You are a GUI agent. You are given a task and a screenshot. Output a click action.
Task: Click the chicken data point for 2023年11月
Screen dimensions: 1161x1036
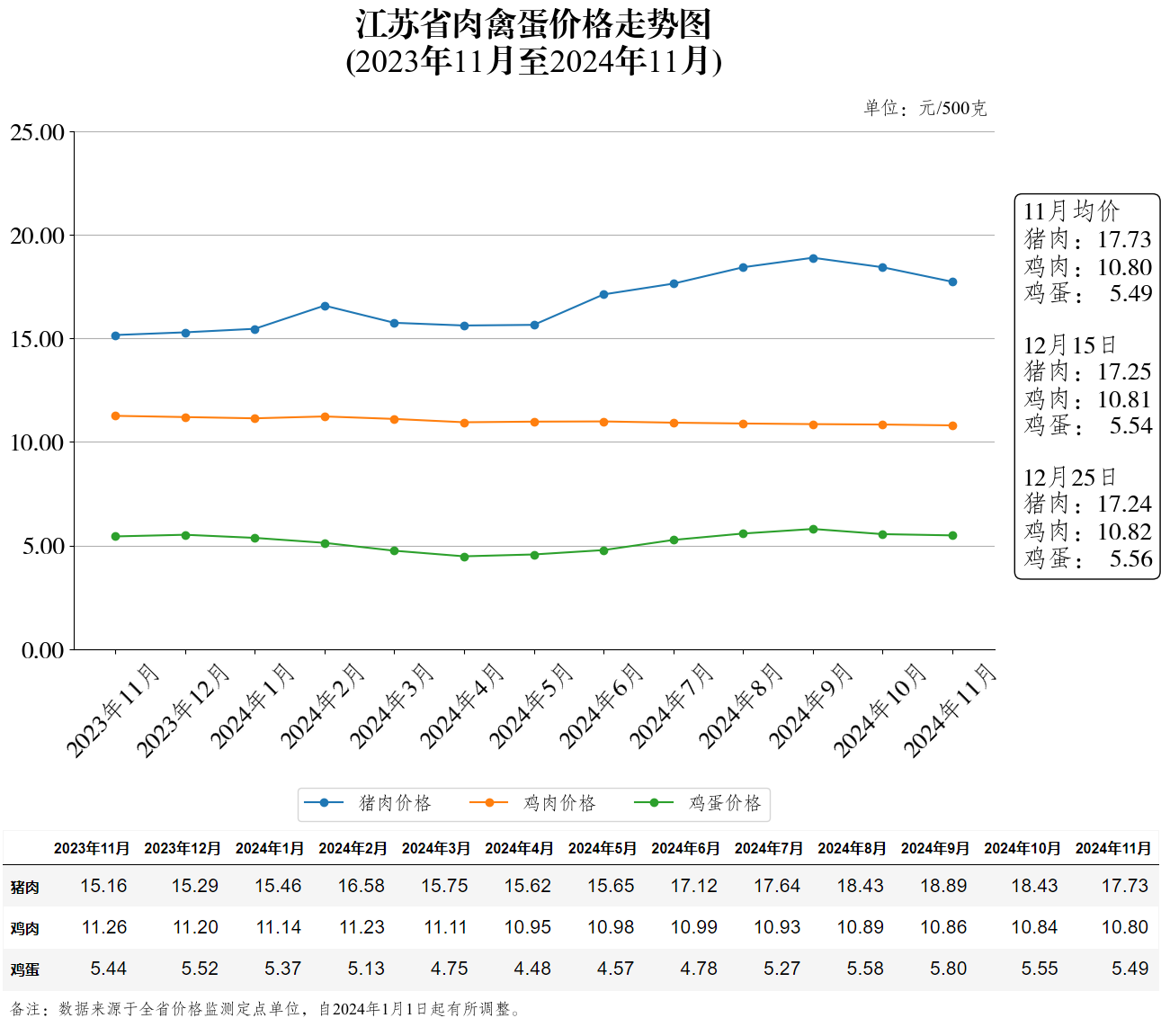[x=115, y=416]
